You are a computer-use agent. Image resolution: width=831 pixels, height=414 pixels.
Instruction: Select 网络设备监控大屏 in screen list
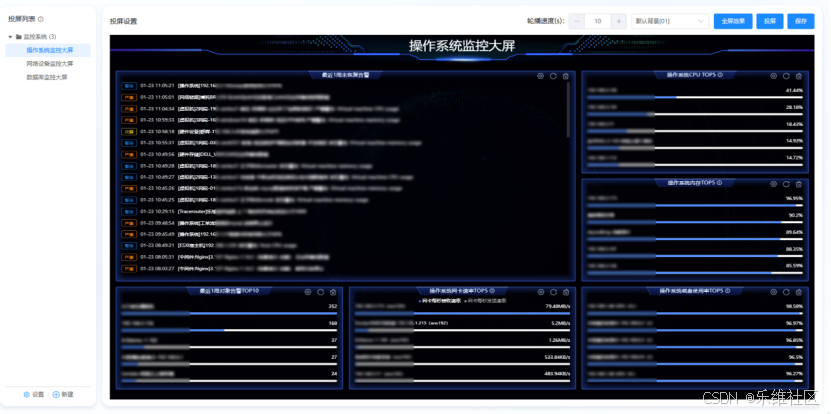click(48, 64)
